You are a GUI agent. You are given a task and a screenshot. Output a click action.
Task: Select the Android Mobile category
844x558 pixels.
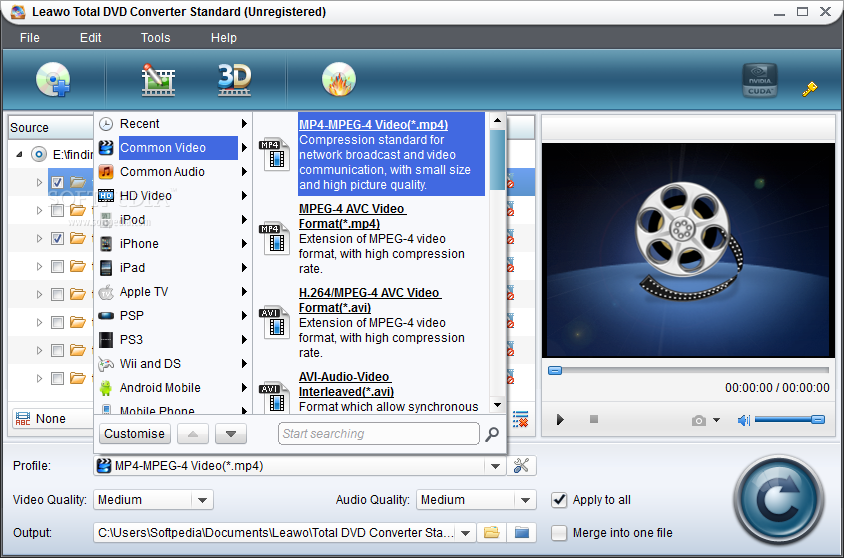tap(173, 387)
